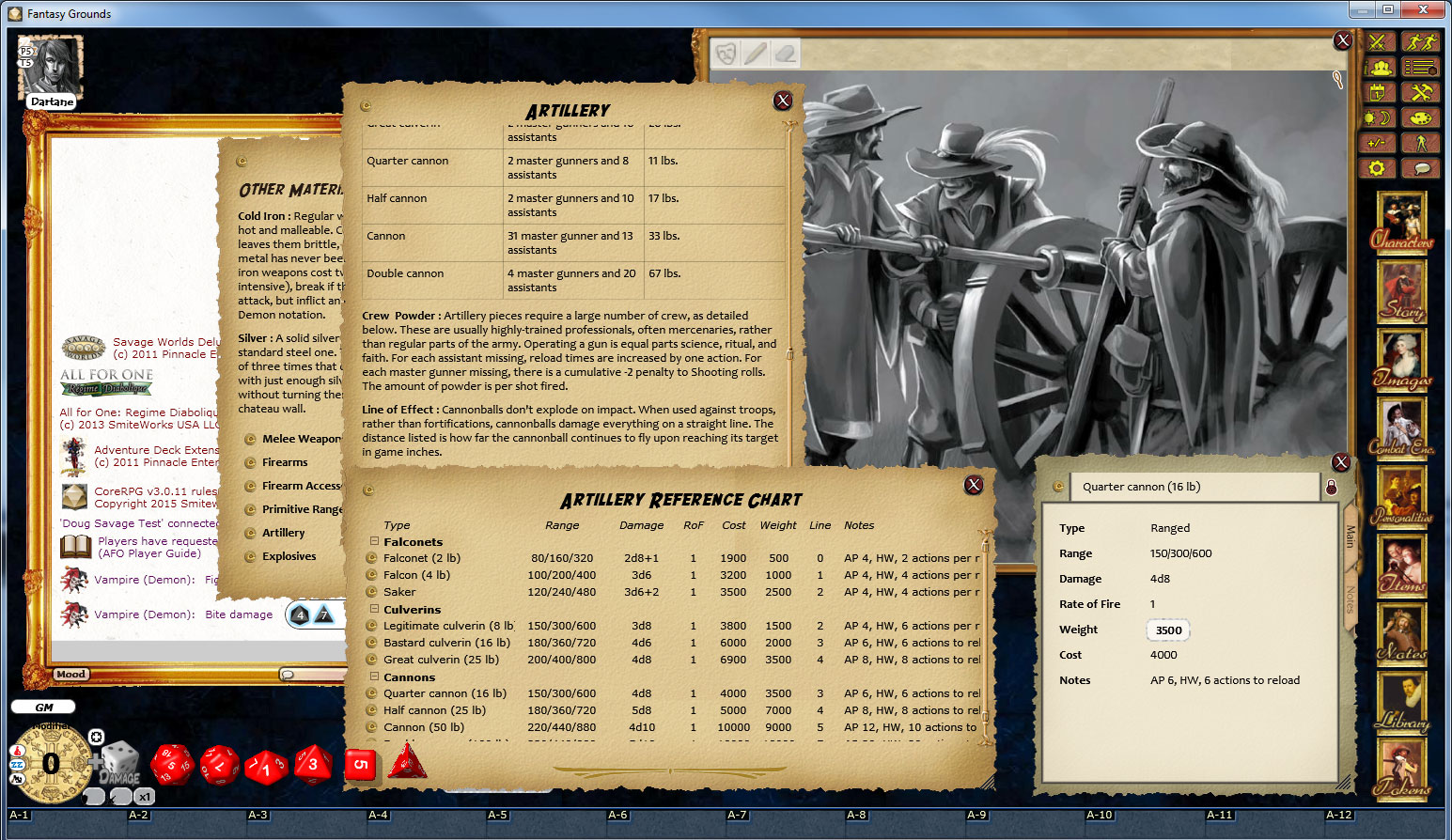This screenshot has height=840, width=1452.
Task: Toggle the lock on the Quarter cannon window
Action: (x=1329, y=487)
